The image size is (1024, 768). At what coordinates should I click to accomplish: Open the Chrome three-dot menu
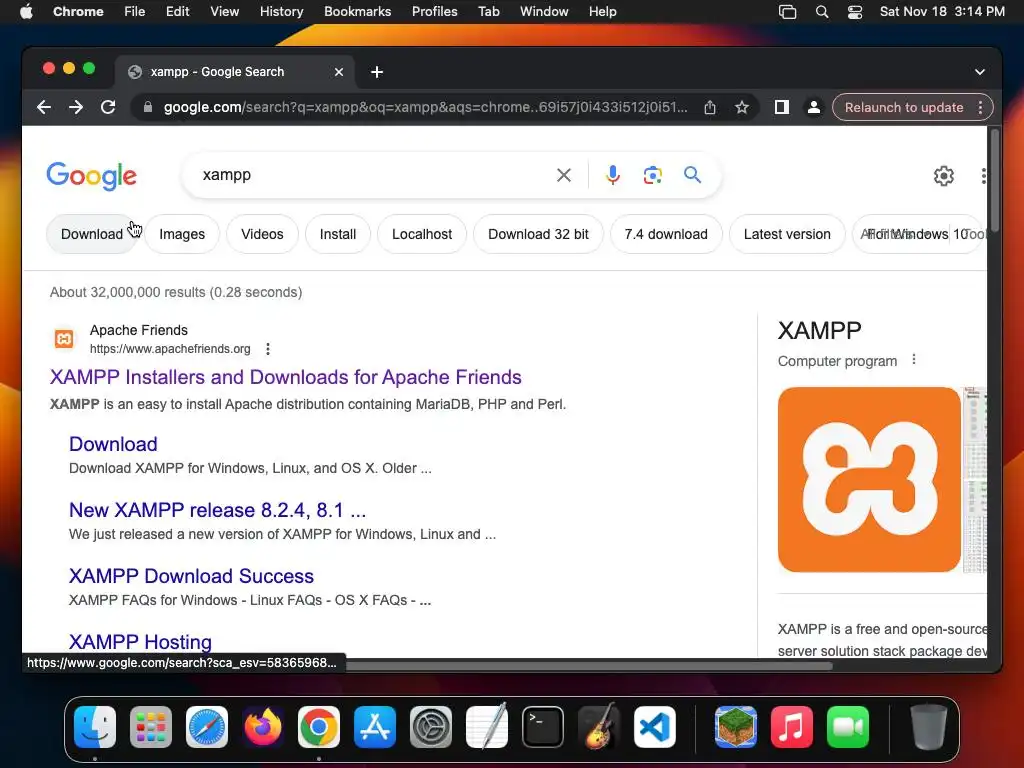coord(980,107)
